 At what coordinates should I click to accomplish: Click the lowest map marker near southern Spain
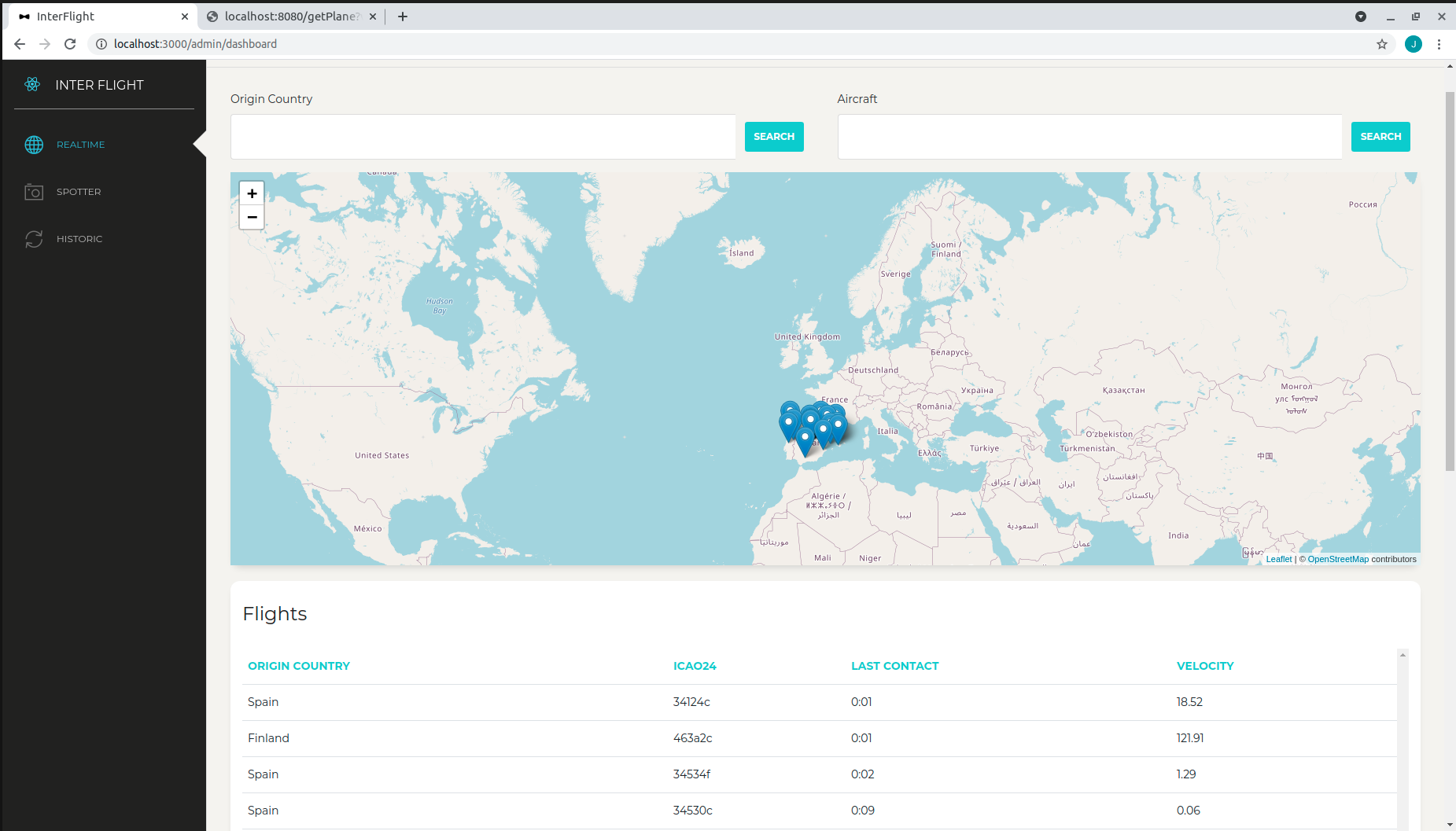[x=805, y=442]
